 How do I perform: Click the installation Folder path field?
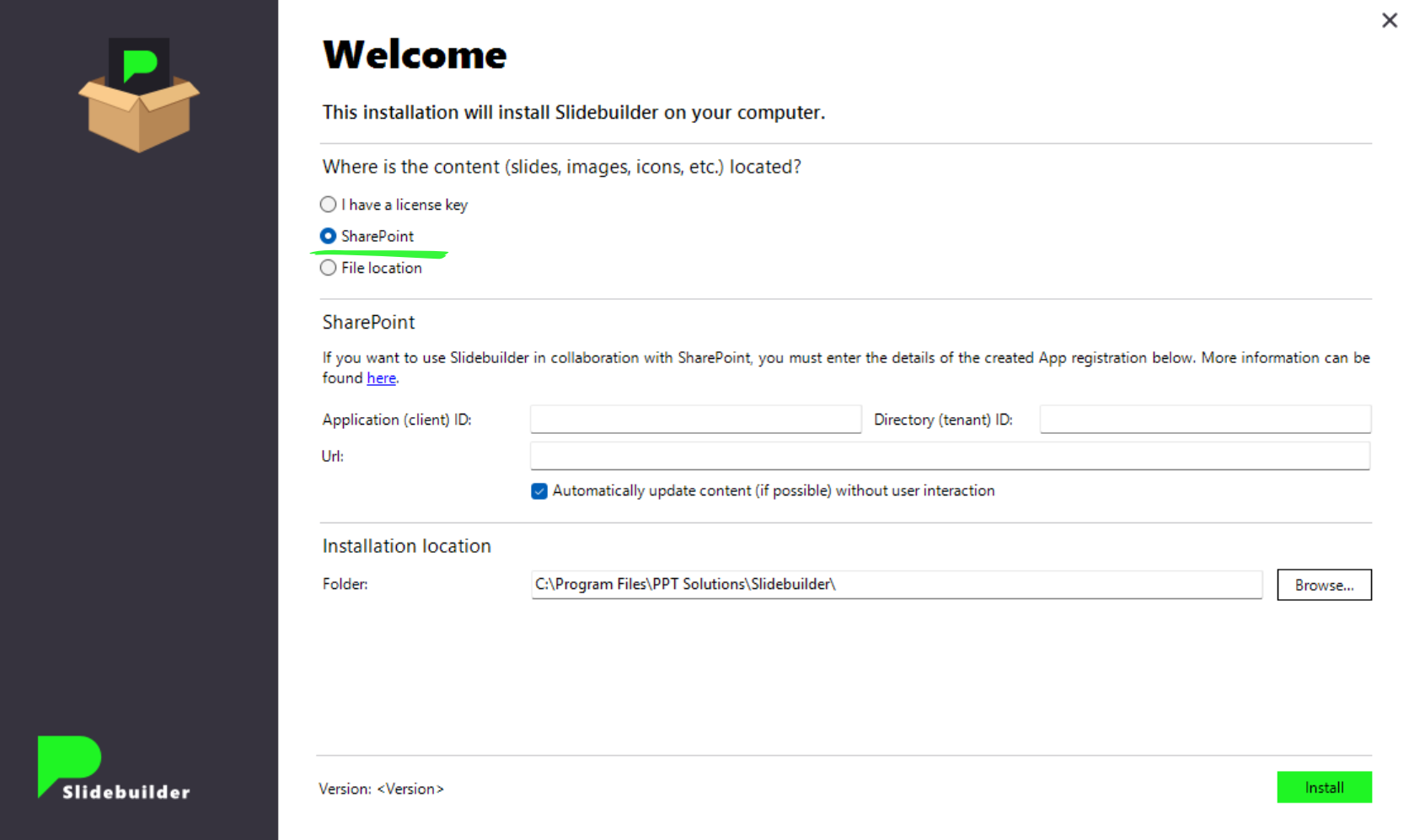[897, 584]
